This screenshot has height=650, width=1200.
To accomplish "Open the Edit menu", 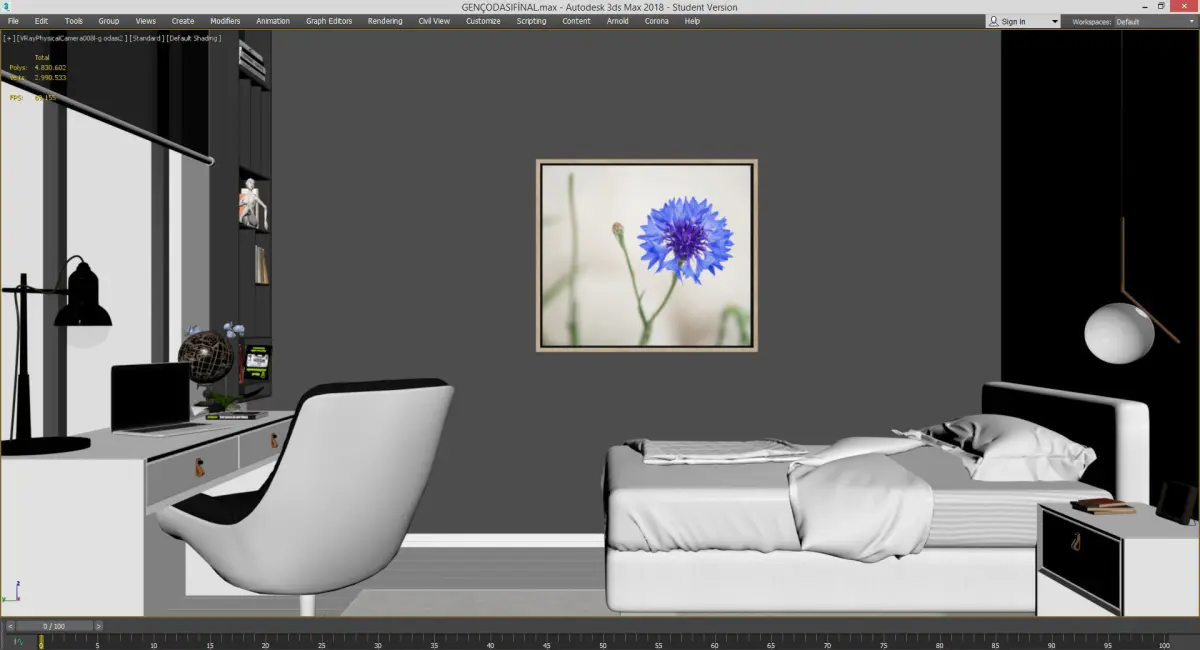I will click(x=41, y=21).
